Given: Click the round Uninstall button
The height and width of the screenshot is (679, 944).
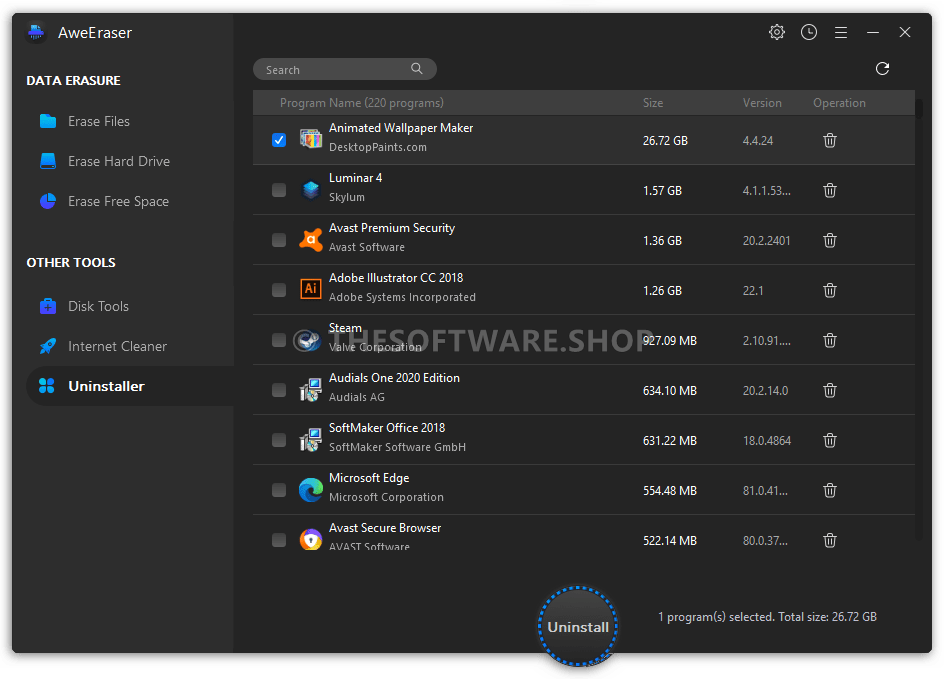Looking at the screenshot, I should click(x=578, y=626).
